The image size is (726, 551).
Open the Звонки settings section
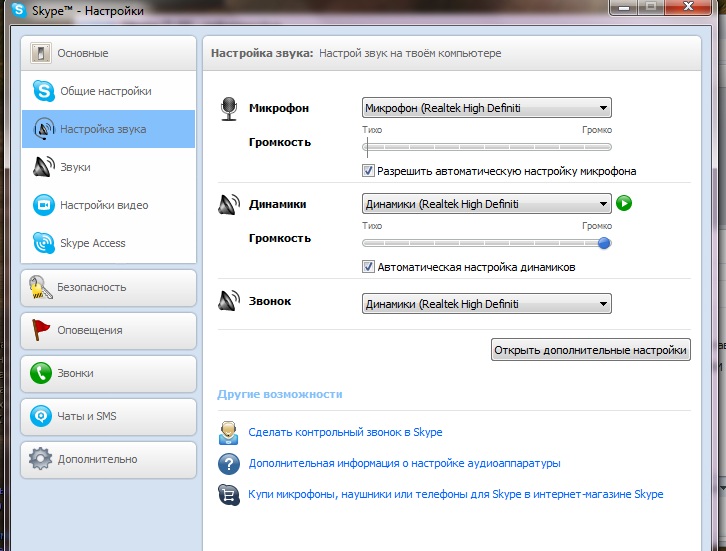point(108,373)
